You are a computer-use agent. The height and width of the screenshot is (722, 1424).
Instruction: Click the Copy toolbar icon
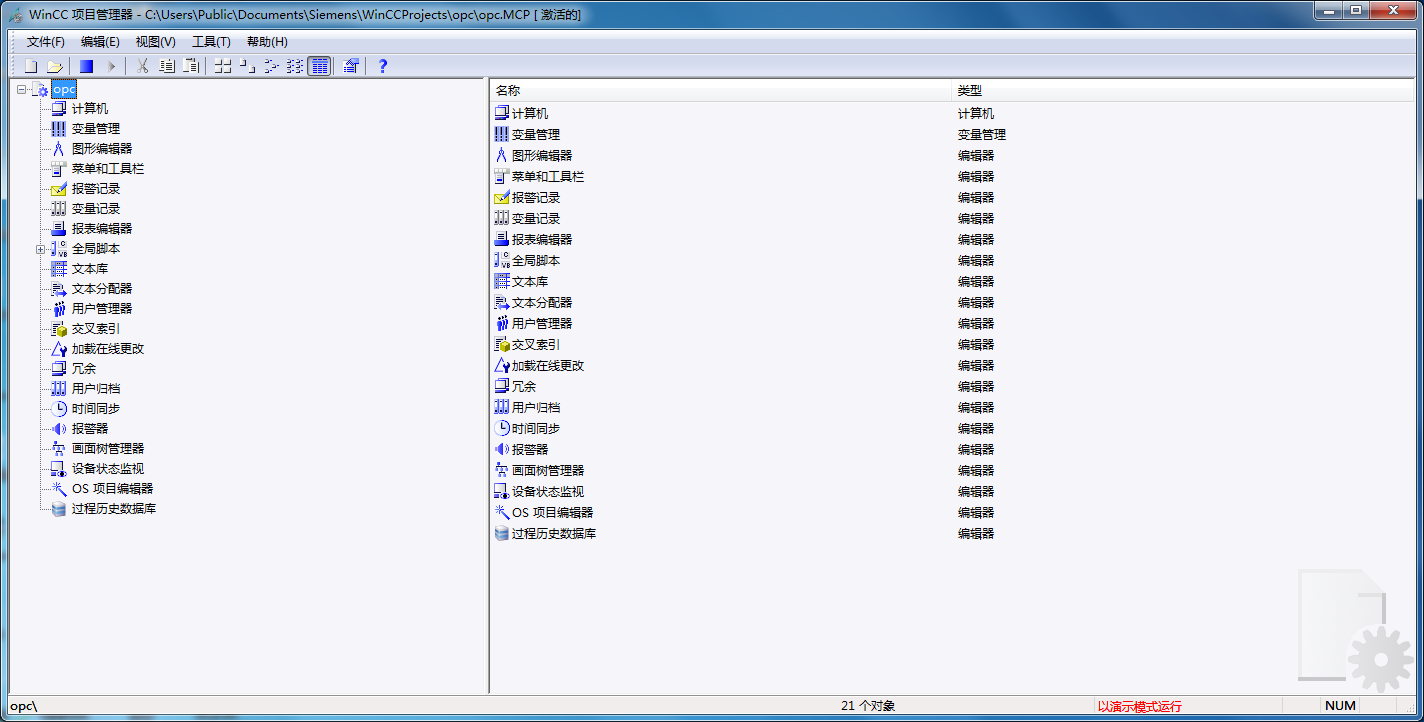coord(166,66)
